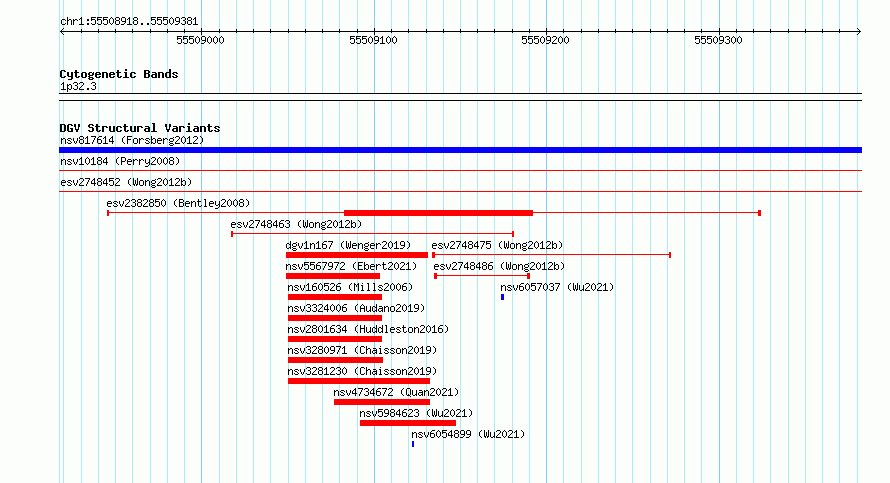Click the left arrow of the ruler
The width and height of the screenshot is (890, 483).
[62, 32]
